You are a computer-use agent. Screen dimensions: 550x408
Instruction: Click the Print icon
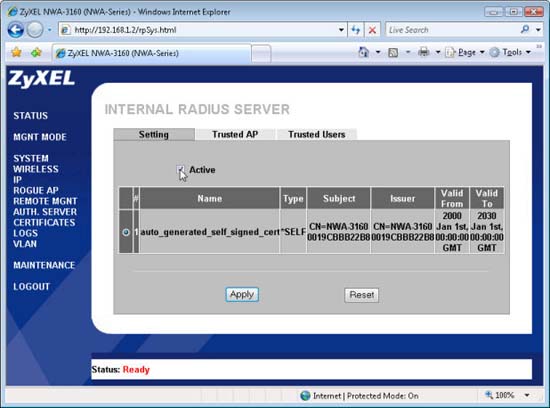424,52
